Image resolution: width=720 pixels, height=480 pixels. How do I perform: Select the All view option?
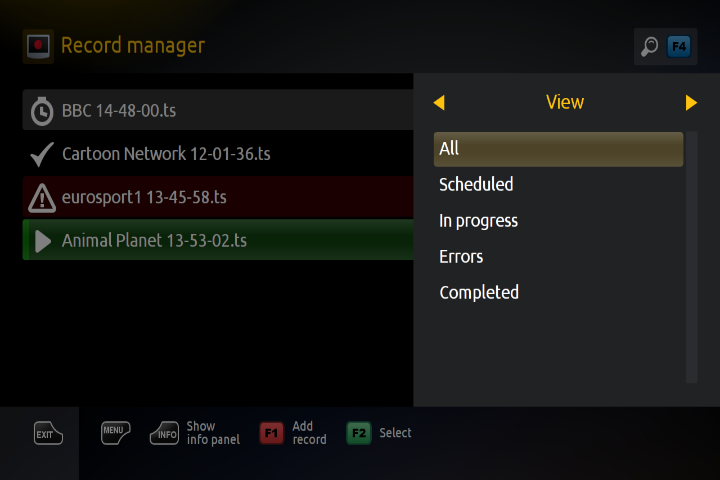pyautogui.click(x=558, y=149)
